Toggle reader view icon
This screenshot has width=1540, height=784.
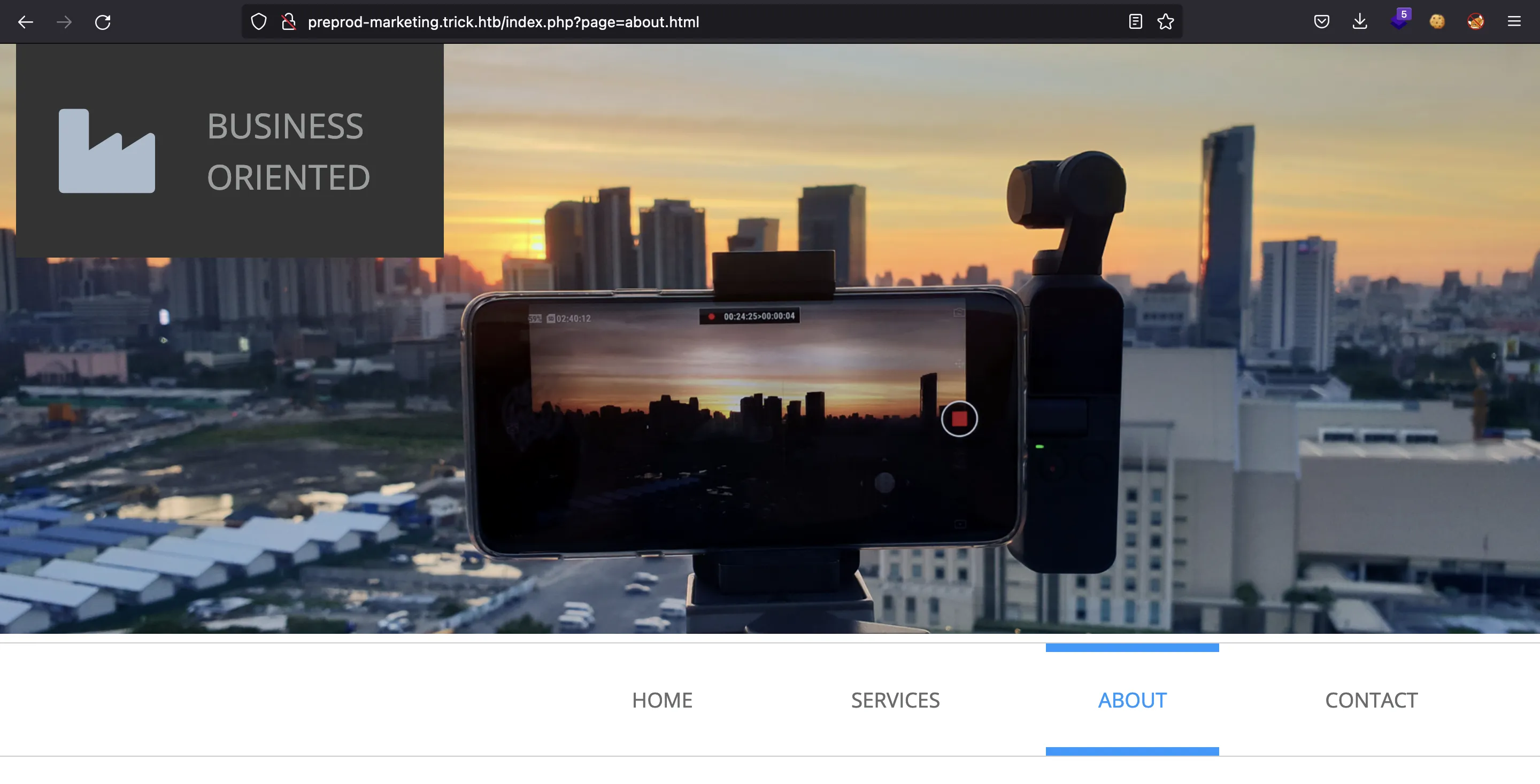click(1135, 22)
